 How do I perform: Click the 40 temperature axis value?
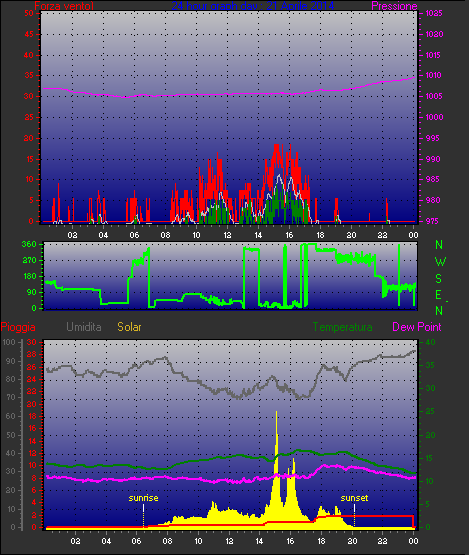click(430, 342)
